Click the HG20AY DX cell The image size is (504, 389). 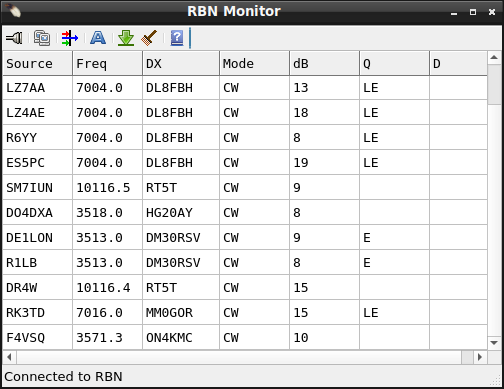click(181, 213)
